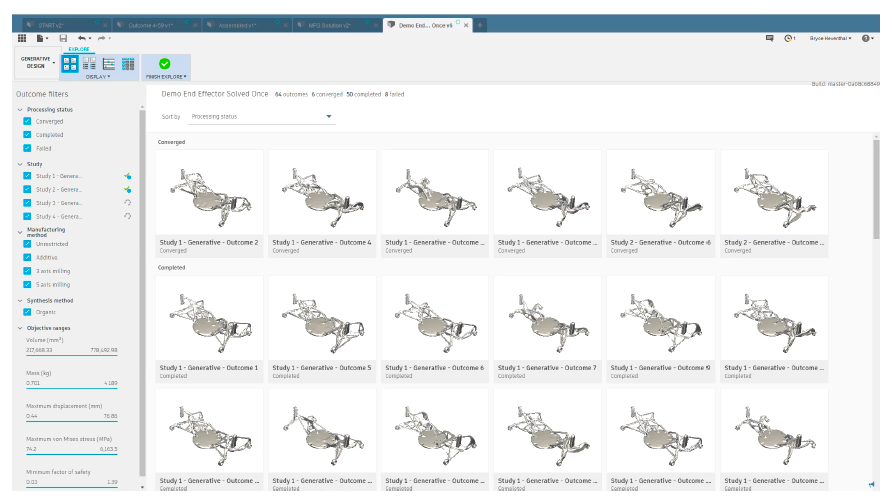Click the Undo arrow icon
The height and width of the screenshot is (504, 892).
click(x=83, y=38)
